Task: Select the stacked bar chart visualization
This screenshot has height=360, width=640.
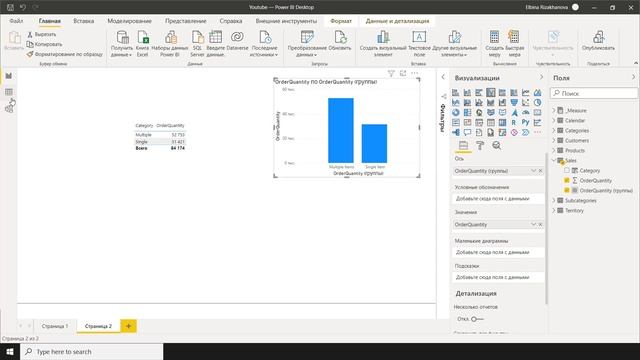Action: tap(456, 93)
